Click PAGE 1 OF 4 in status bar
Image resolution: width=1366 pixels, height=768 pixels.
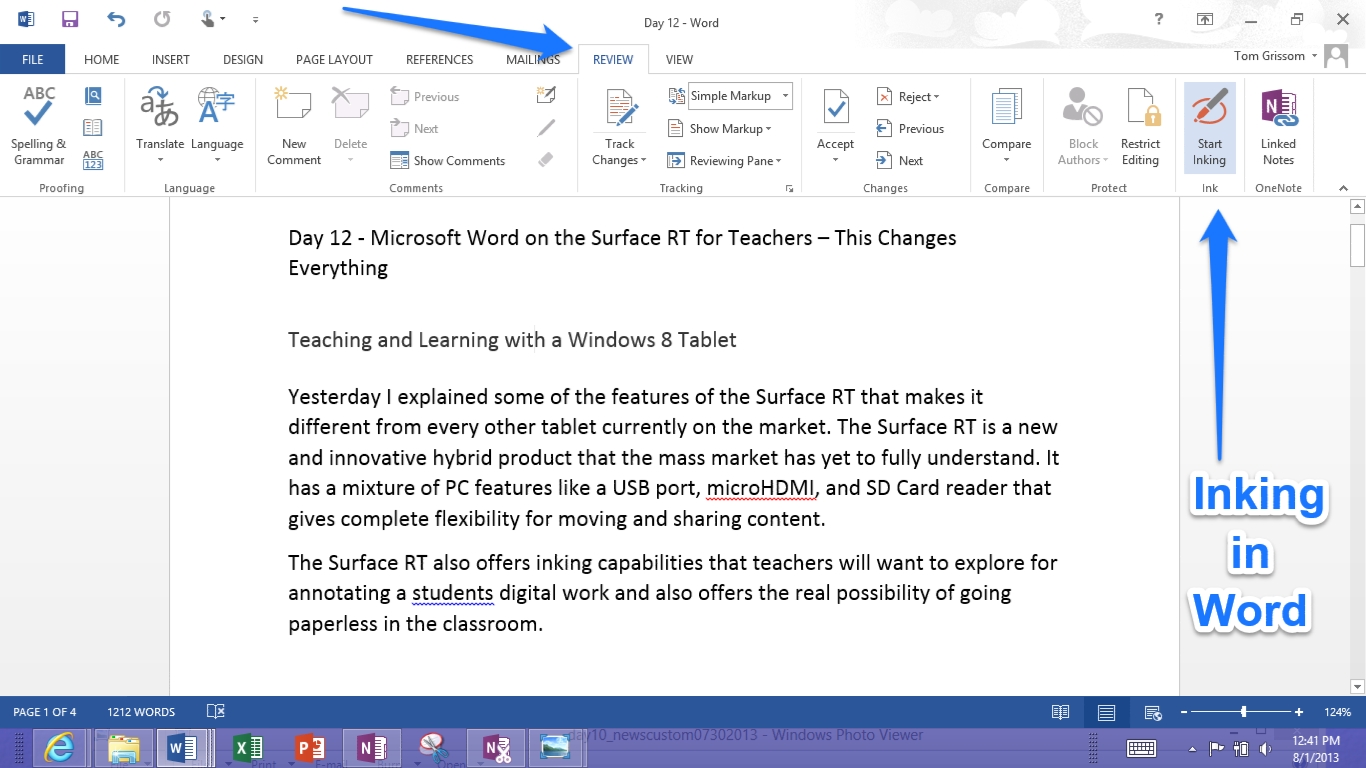pos(44,712)
